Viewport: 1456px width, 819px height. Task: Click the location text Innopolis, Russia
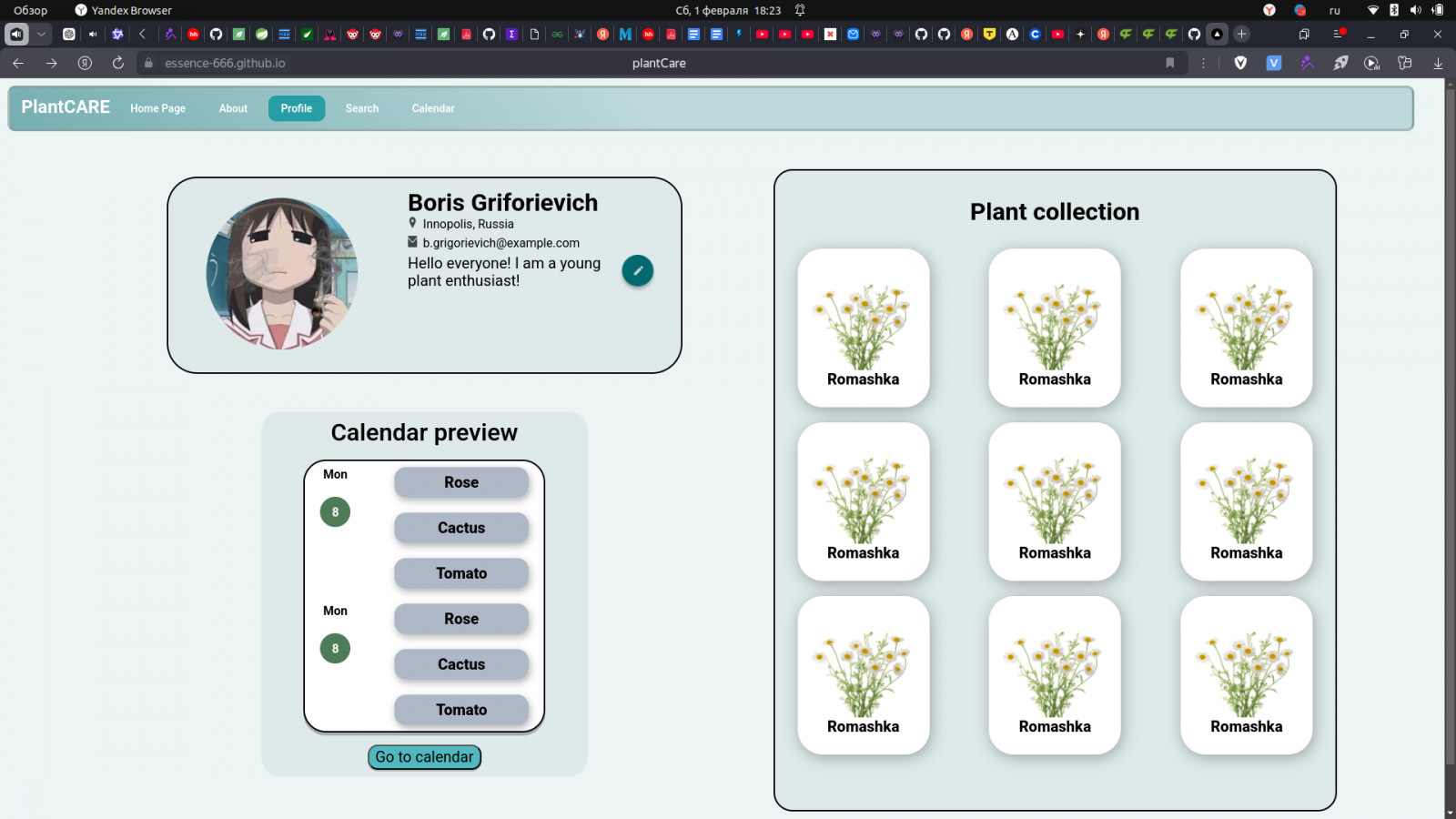[469, 224]
